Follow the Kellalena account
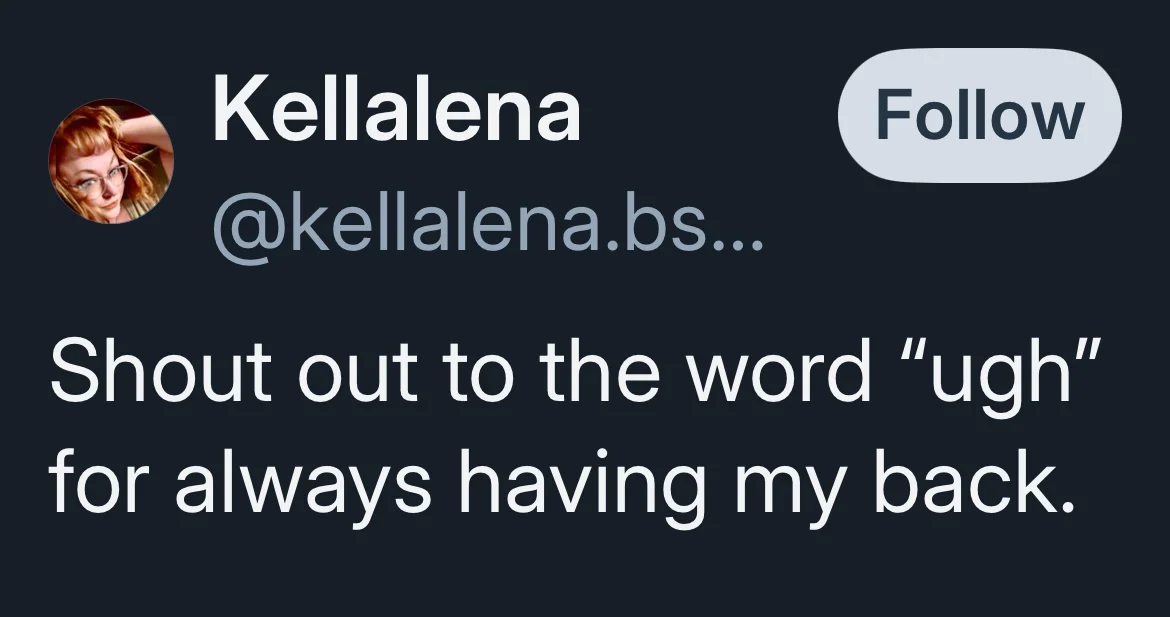 pyautogui.click(x=980, y=116)
